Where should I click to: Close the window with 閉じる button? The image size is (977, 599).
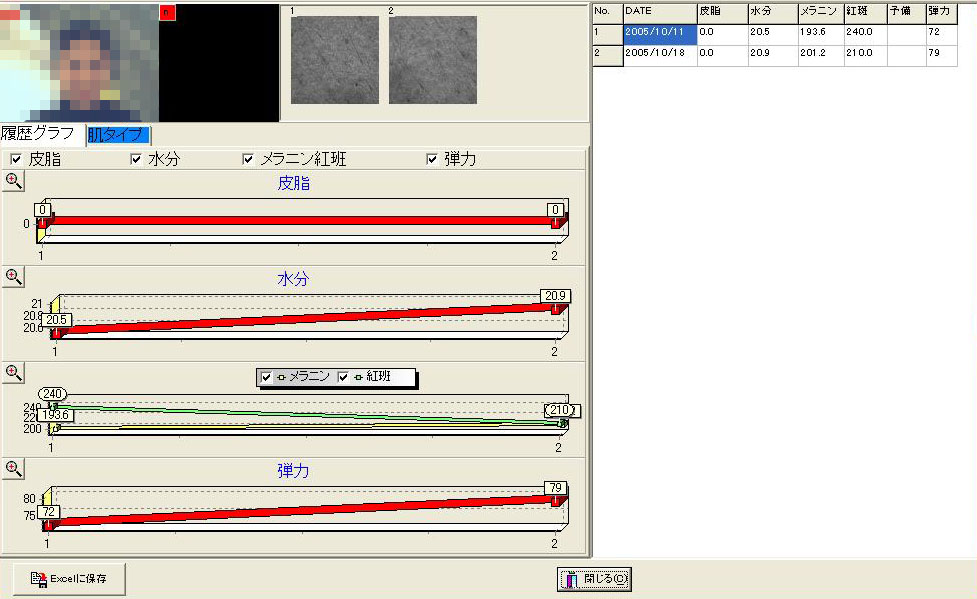click(x=594, y=579)
